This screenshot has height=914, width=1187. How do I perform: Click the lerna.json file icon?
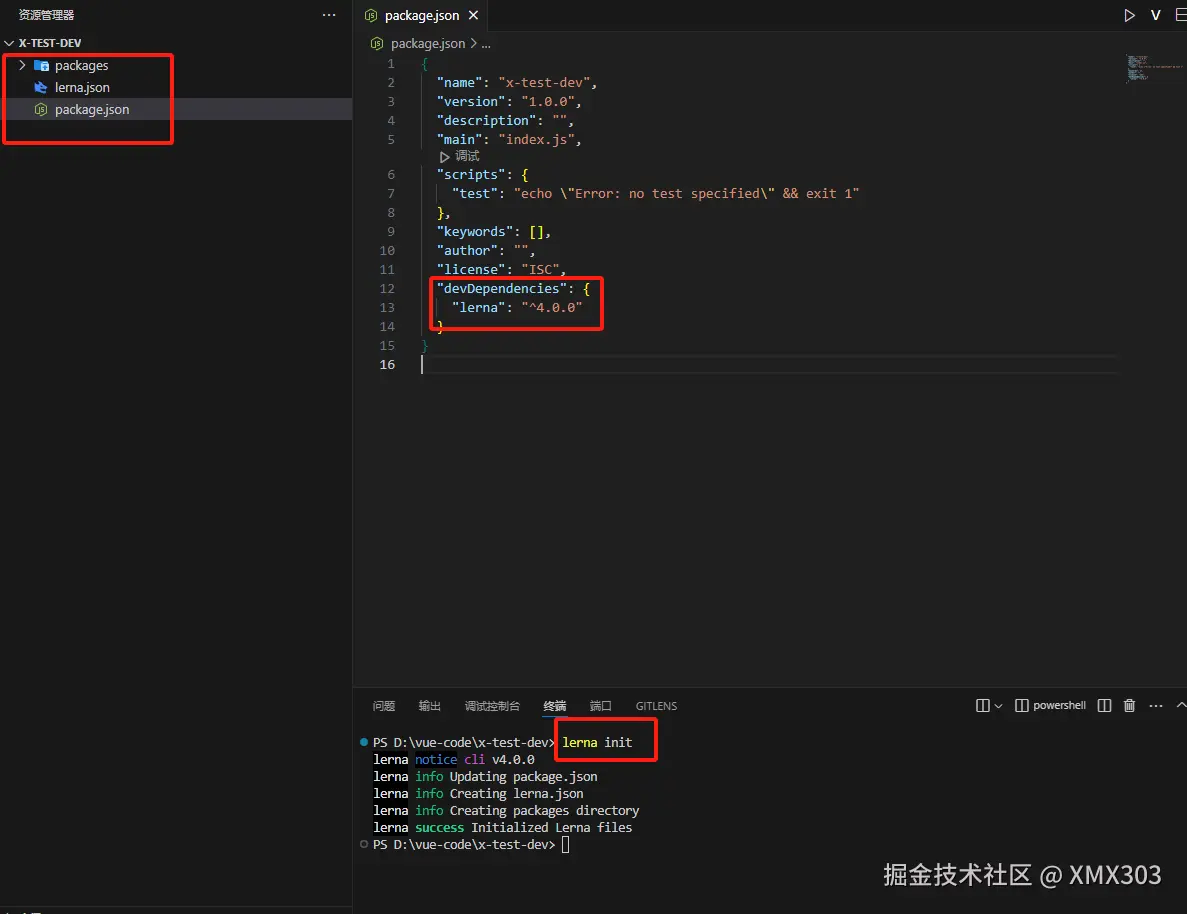coord(41,88)
